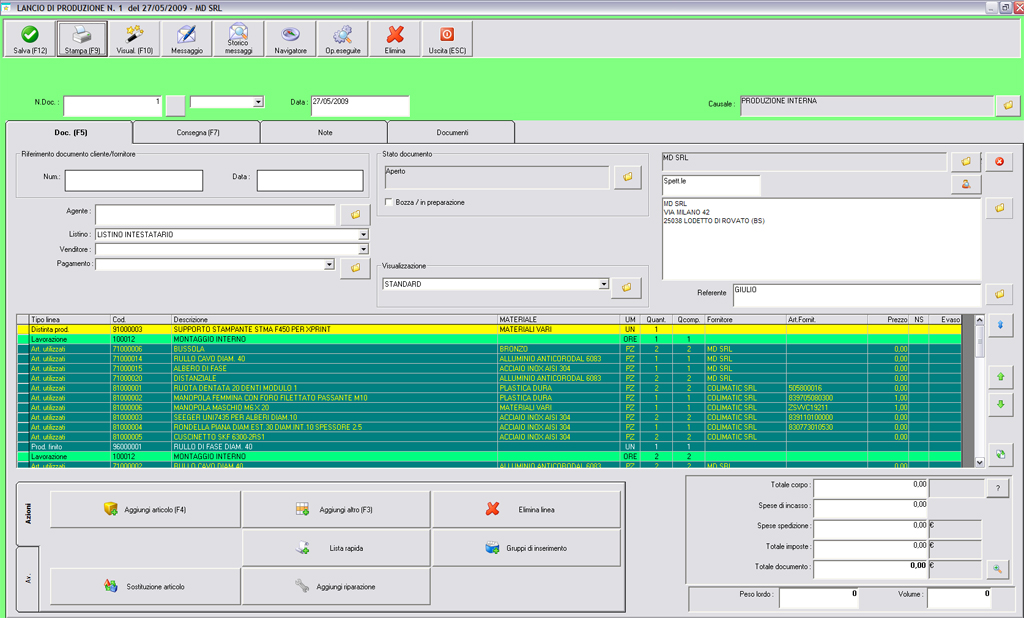Move line down with green down arrow
This screenshot has width=1024, height=618.
(1000, 404)
